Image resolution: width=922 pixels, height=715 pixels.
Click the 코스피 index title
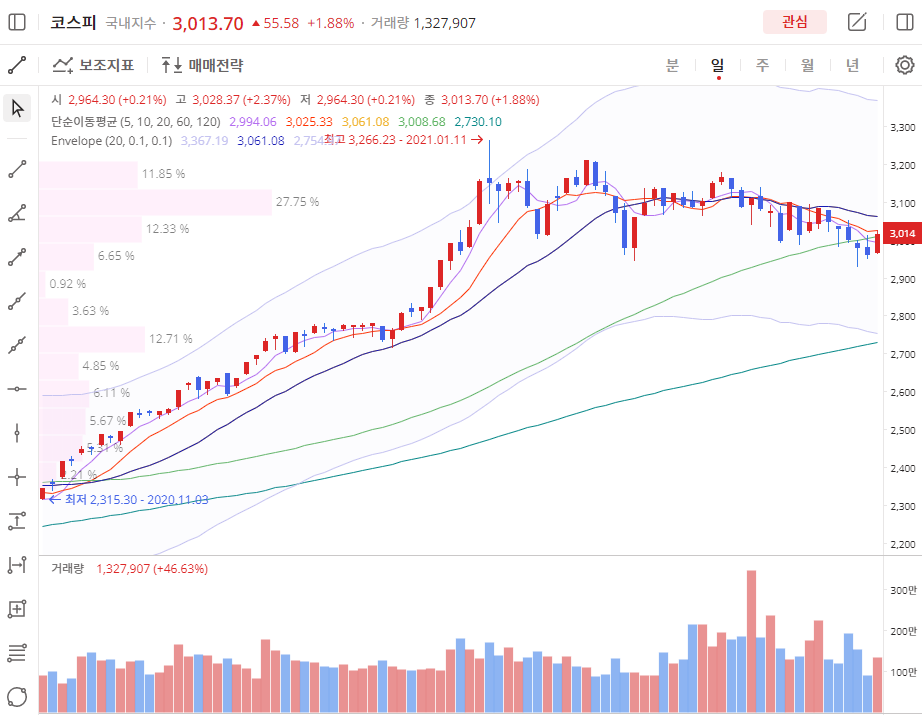click(73, 22)
